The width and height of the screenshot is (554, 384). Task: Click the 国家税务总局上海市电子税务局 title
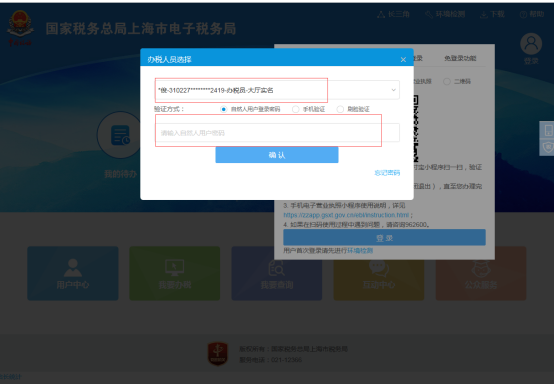(x=141, y=29)
